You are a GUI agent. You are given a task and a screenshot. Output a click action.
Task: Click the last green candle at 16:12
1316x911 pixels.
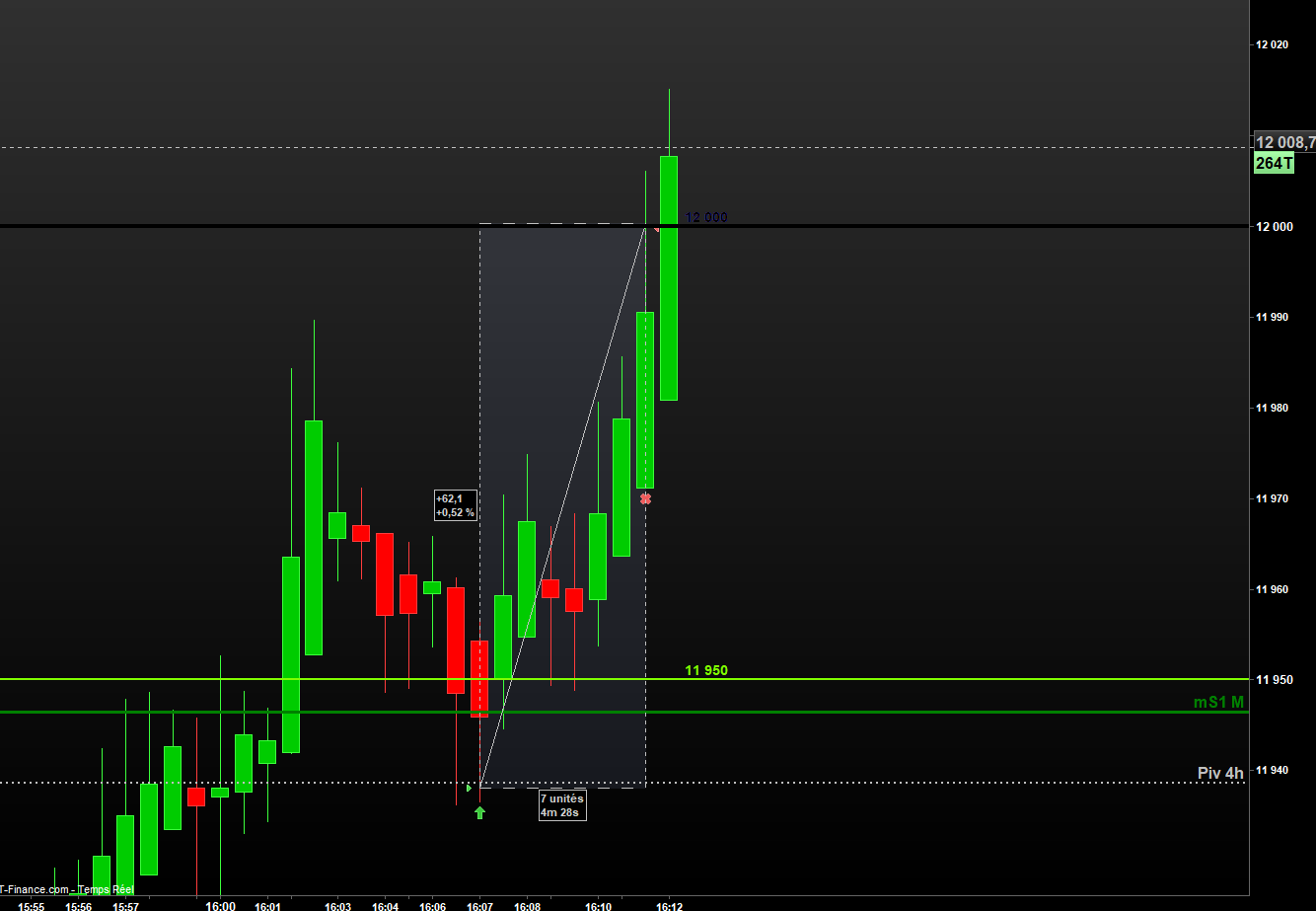point(669,277)
